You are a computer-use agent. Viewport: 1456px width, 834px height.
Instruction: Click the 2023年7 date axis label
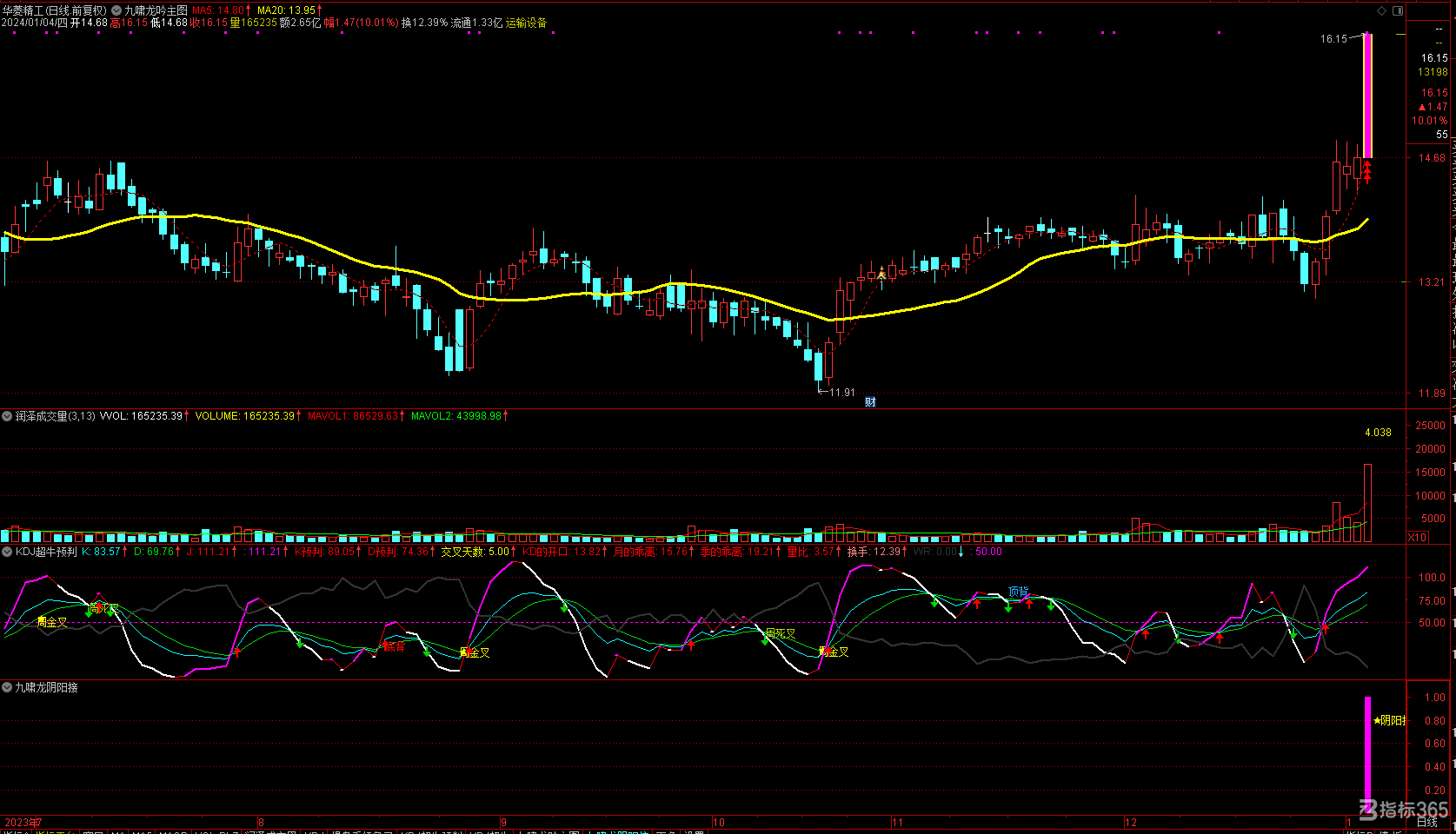[23, 822]
